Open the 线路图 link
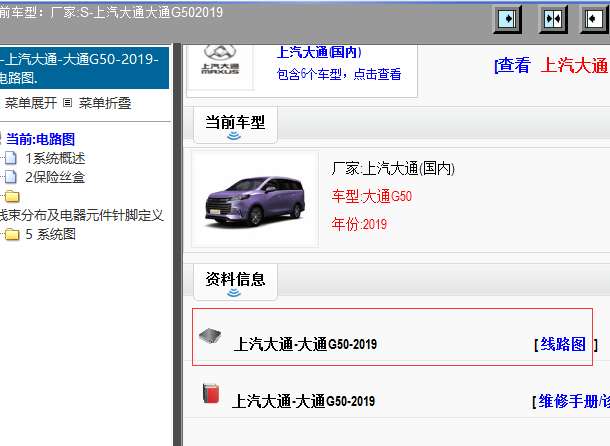Screen dimensions: 610x446 coord(563,344)
